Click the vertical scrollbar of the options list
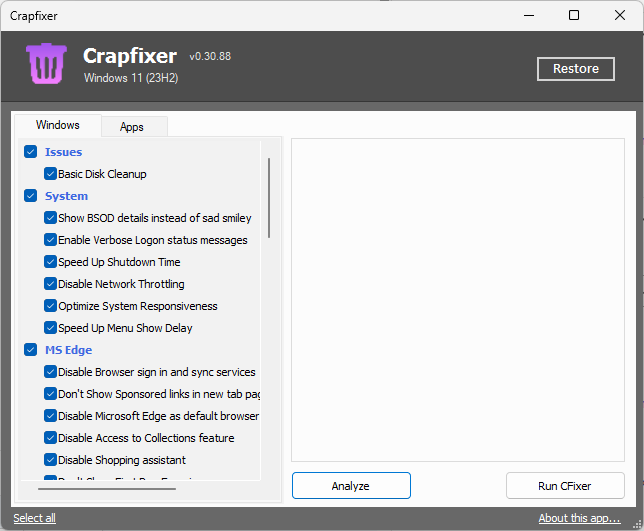The image size is (644, 531). [269, 198]
